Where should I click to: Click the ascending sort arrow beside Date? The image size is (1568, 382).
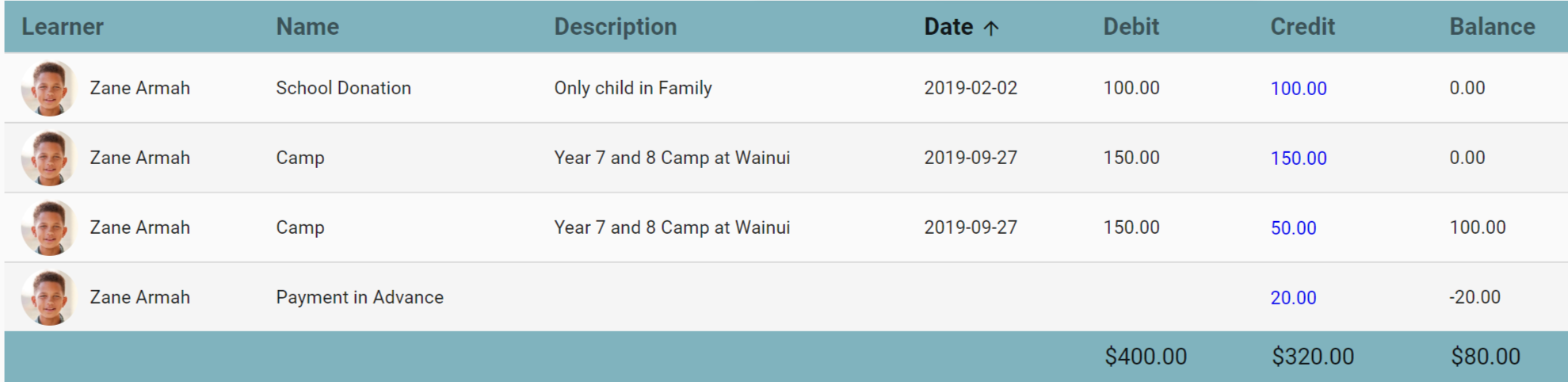tap(990, 28)
